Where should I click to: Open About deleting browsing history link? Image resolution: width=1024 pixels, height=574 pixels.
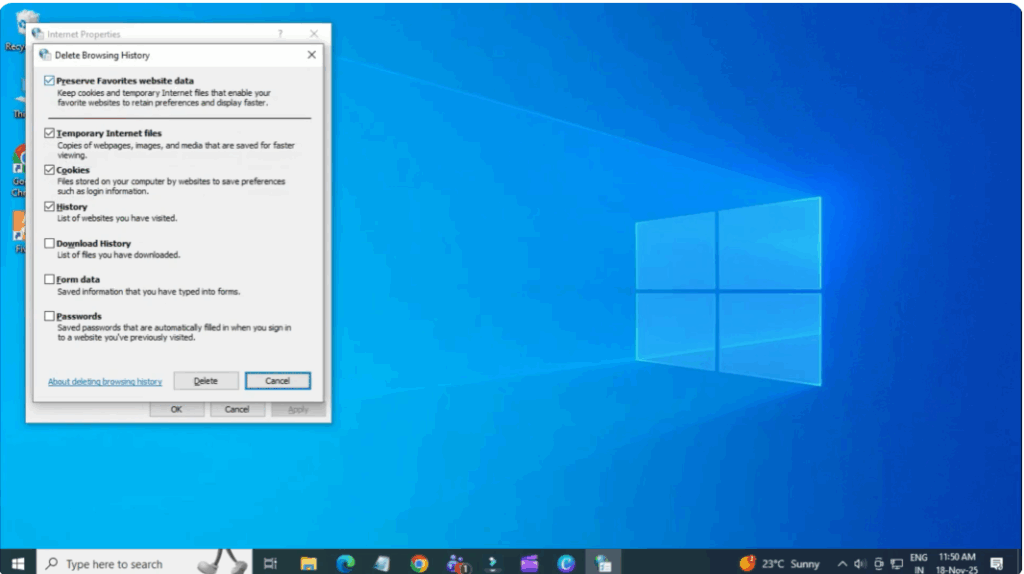click(105, 382)
